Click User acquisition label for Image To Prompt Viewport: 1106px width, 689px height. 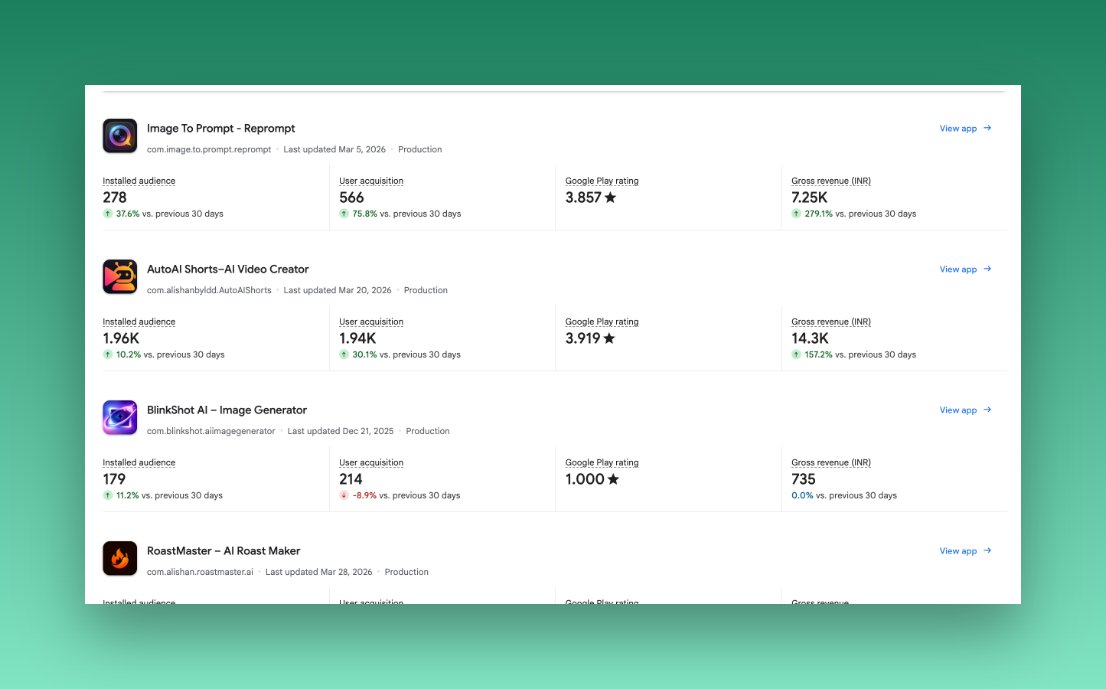[x=371, y=181]
